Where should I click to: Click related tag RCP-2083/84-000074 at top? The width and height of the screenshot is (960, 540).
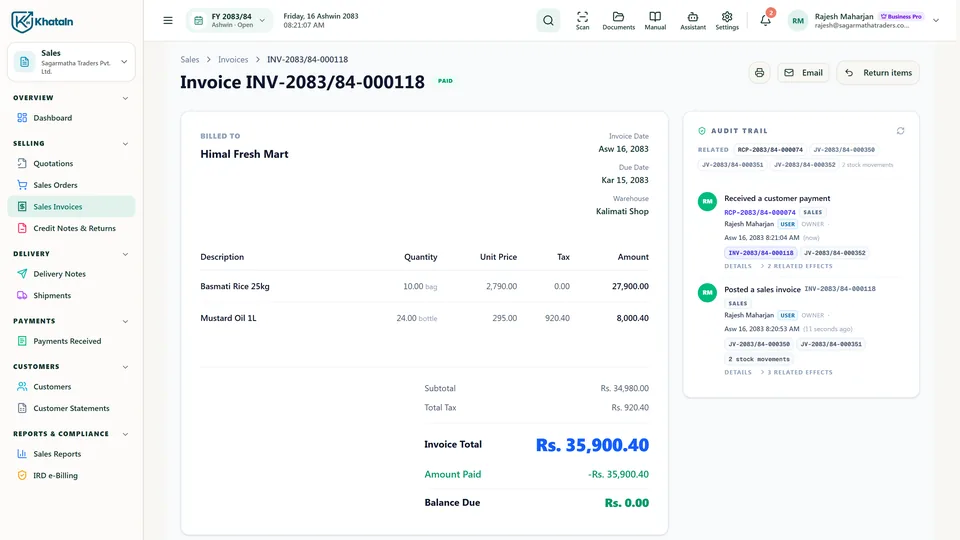770,149
